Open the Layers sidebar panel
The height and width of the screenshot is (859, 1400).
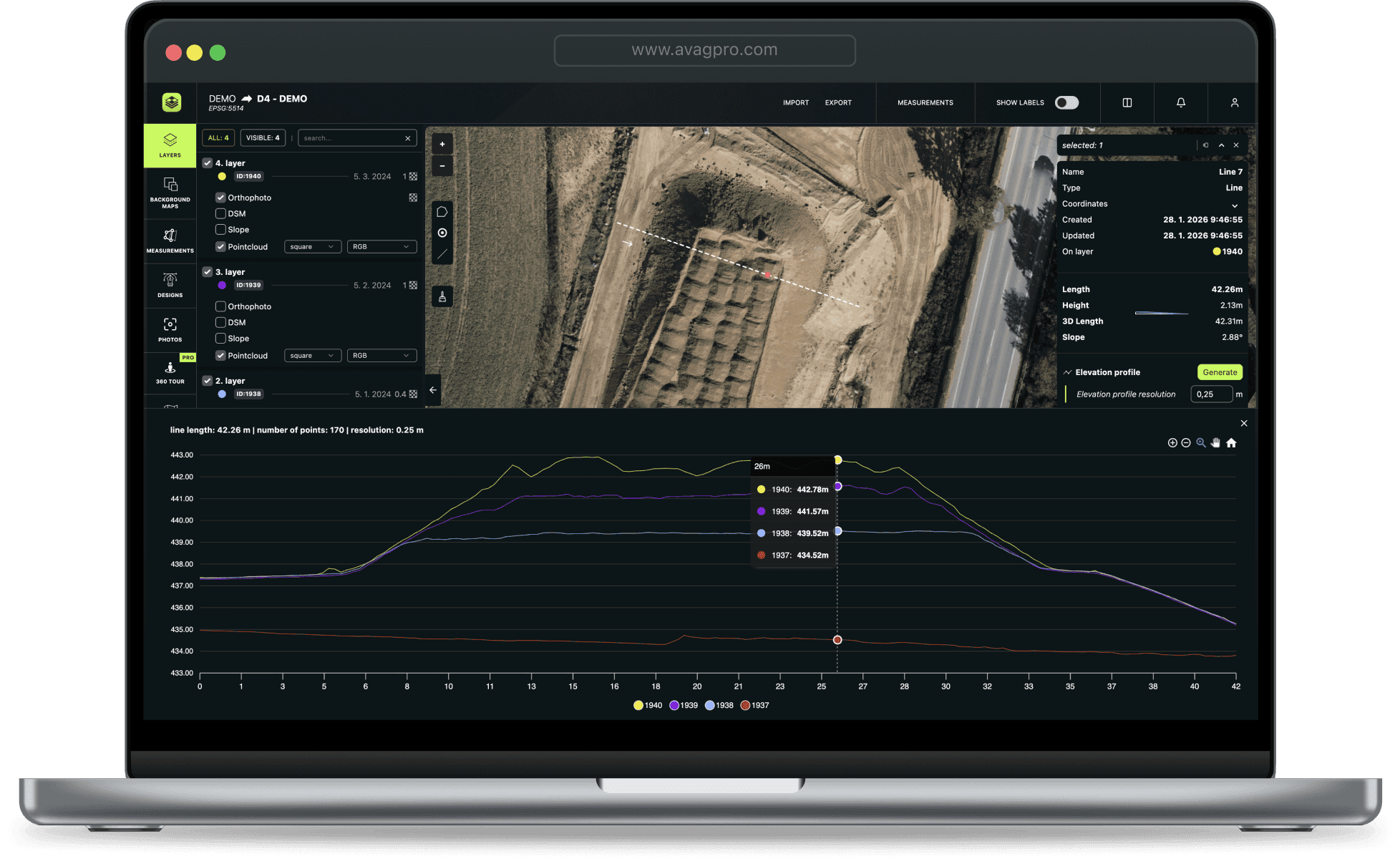(x=170, y=145)
